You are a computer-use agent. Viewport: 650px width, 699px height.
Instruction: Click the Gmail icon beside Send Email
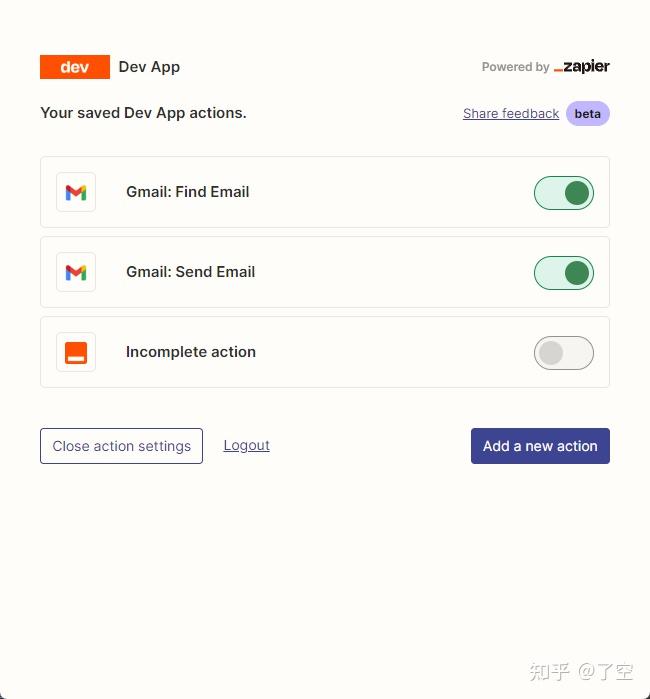76,272
